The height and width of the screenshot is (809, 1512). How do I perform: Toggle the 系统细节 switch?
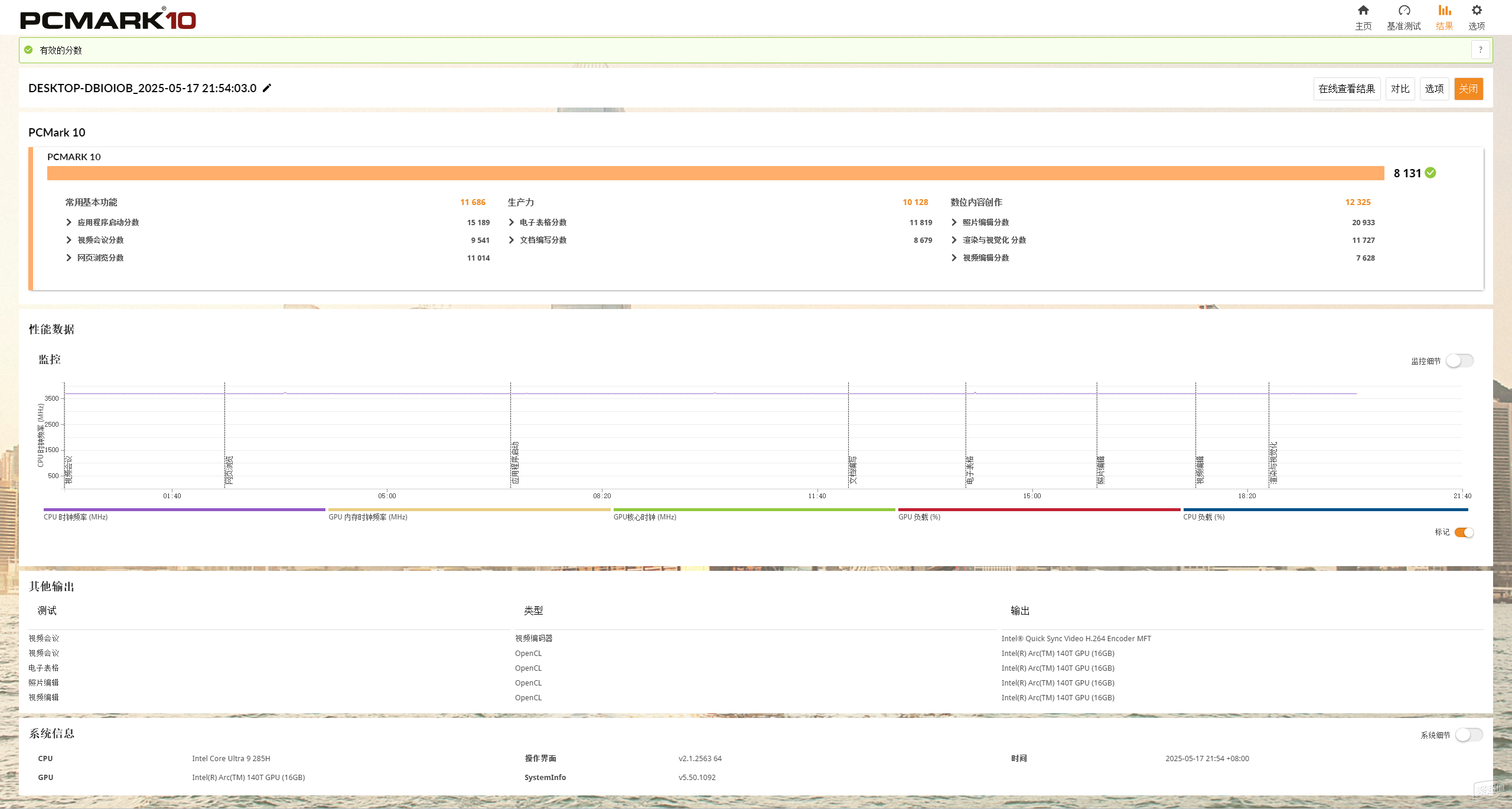[1469, 735]
